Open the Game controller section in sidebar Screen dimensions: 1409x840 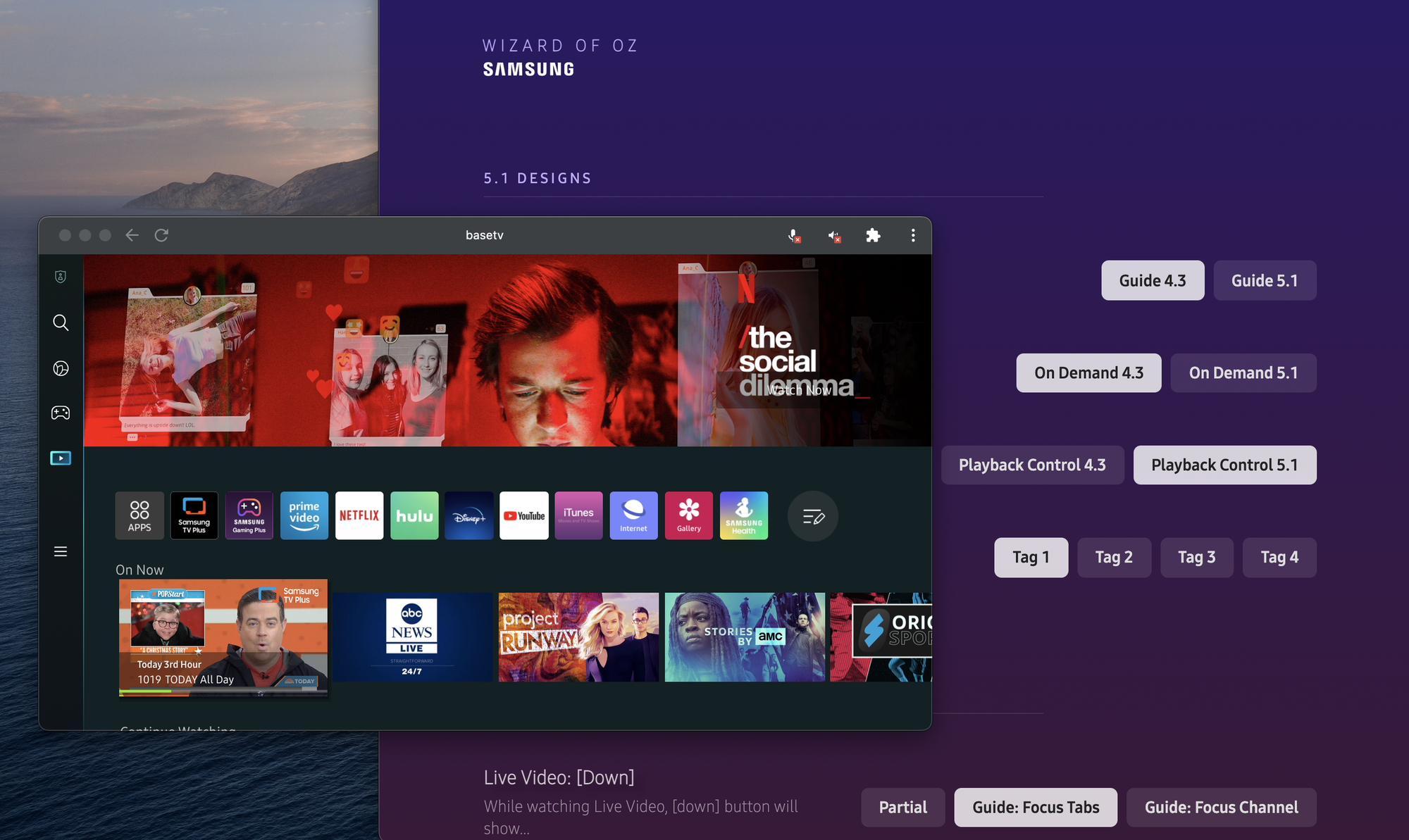(x=61, y=413)
